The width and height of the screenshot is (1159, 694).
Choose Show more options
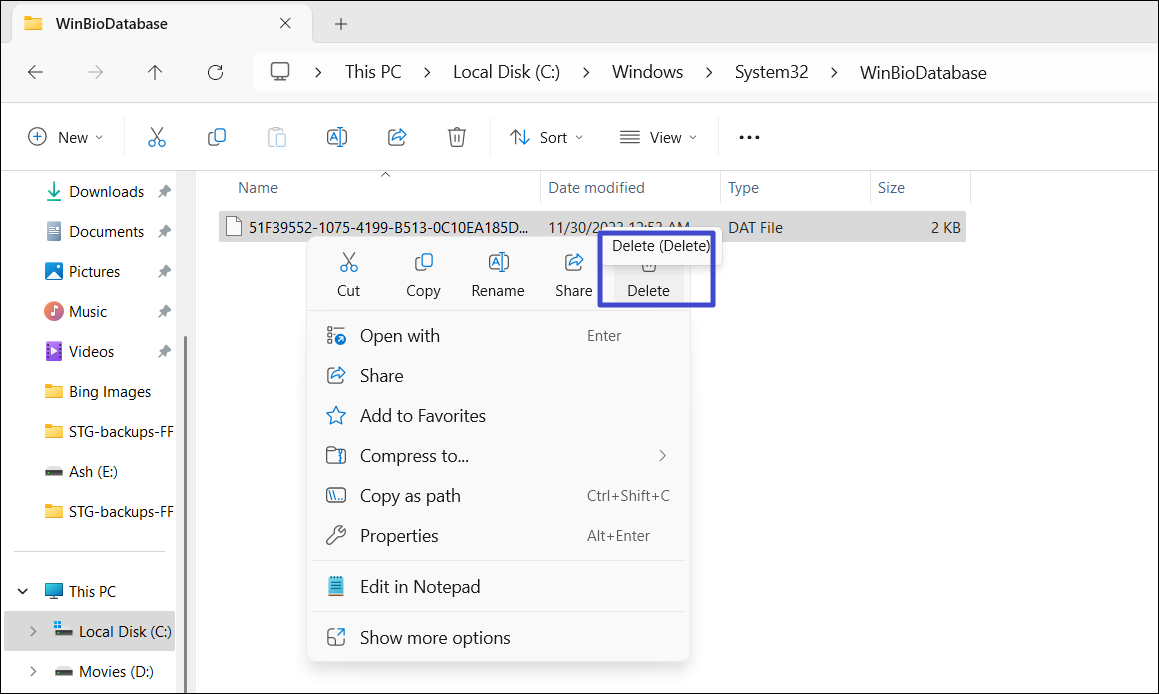(x=435, y=638)
